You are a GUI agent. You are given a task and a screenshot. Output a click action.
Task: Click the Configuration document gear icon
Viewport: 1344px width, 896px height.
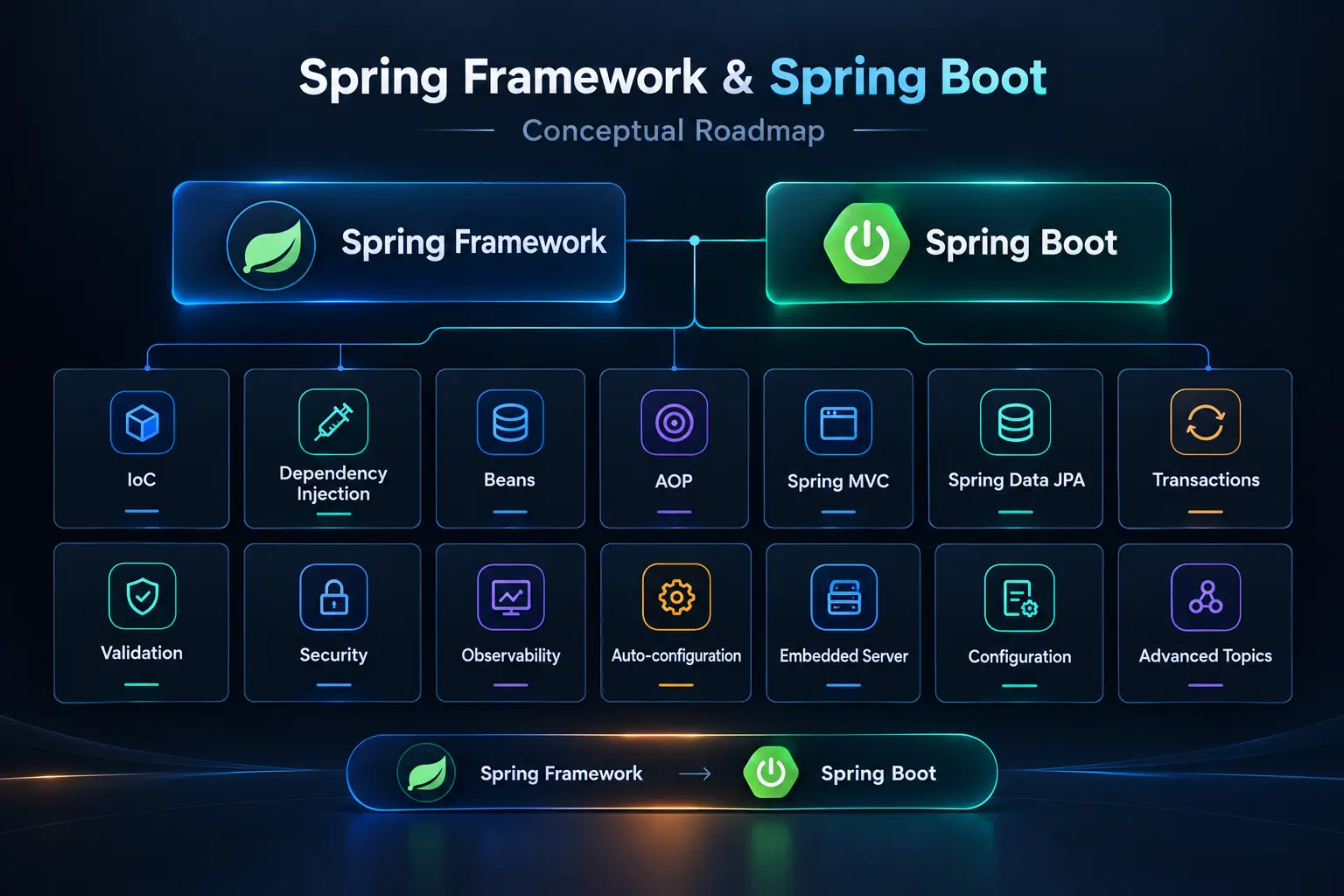pyautogui.click(x=1019, y=598)
